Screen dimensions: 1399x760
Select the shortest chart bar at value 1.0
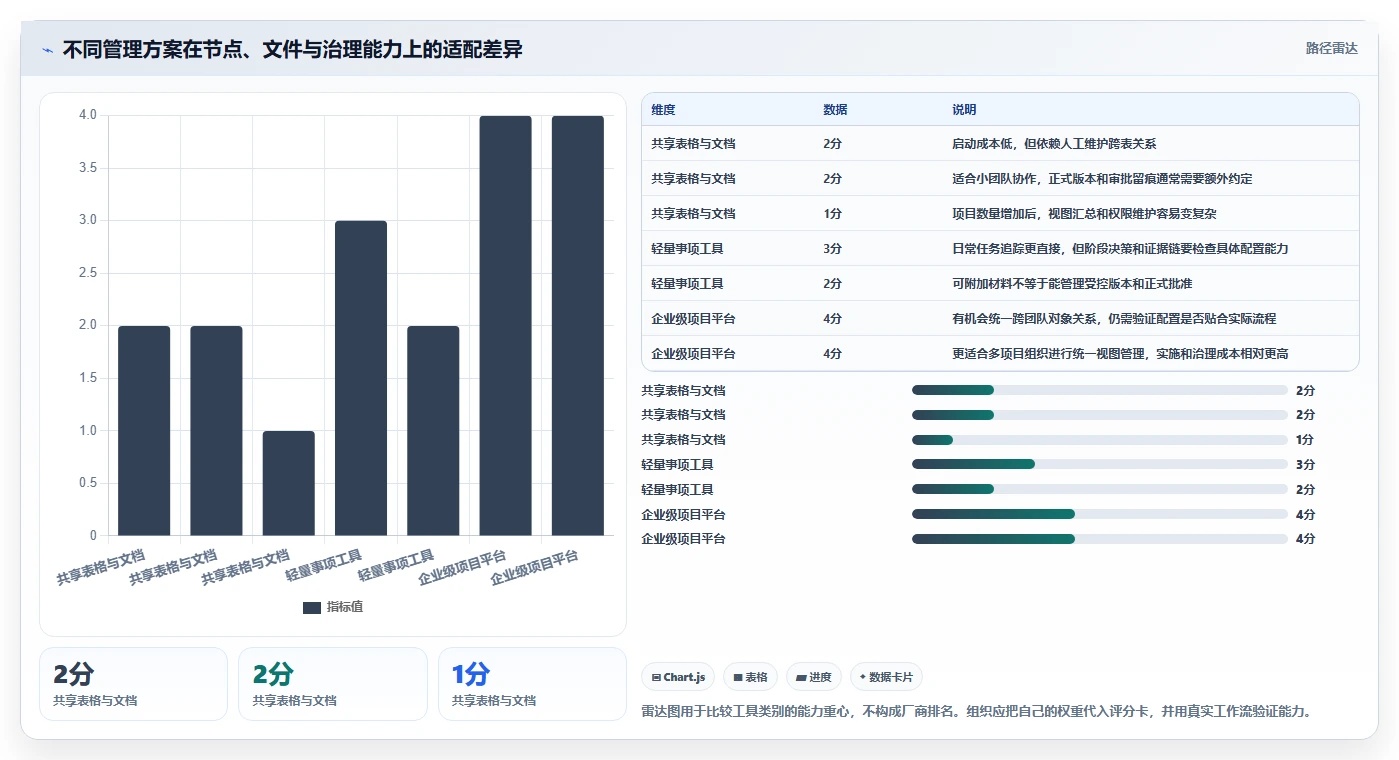[x=289, y=483]
